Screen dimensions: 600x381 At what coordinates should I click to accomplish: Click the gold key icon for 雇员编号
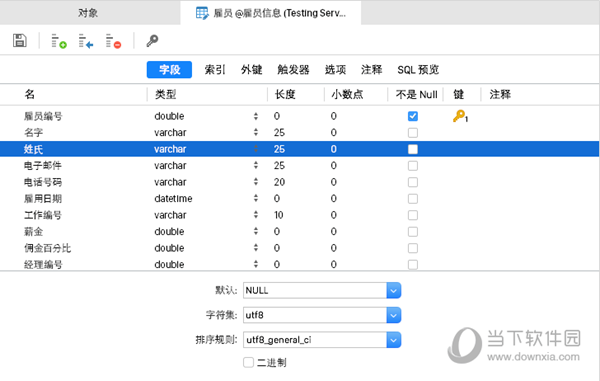(x=460, y=116)
